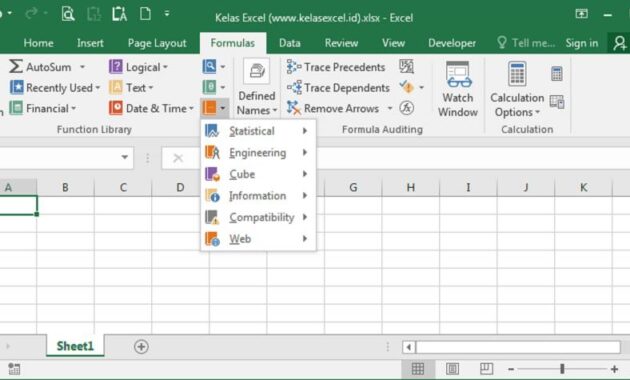This screenshot has width=630, height=380.
Task: Switch to the Data tab
Action: [290, 43]
